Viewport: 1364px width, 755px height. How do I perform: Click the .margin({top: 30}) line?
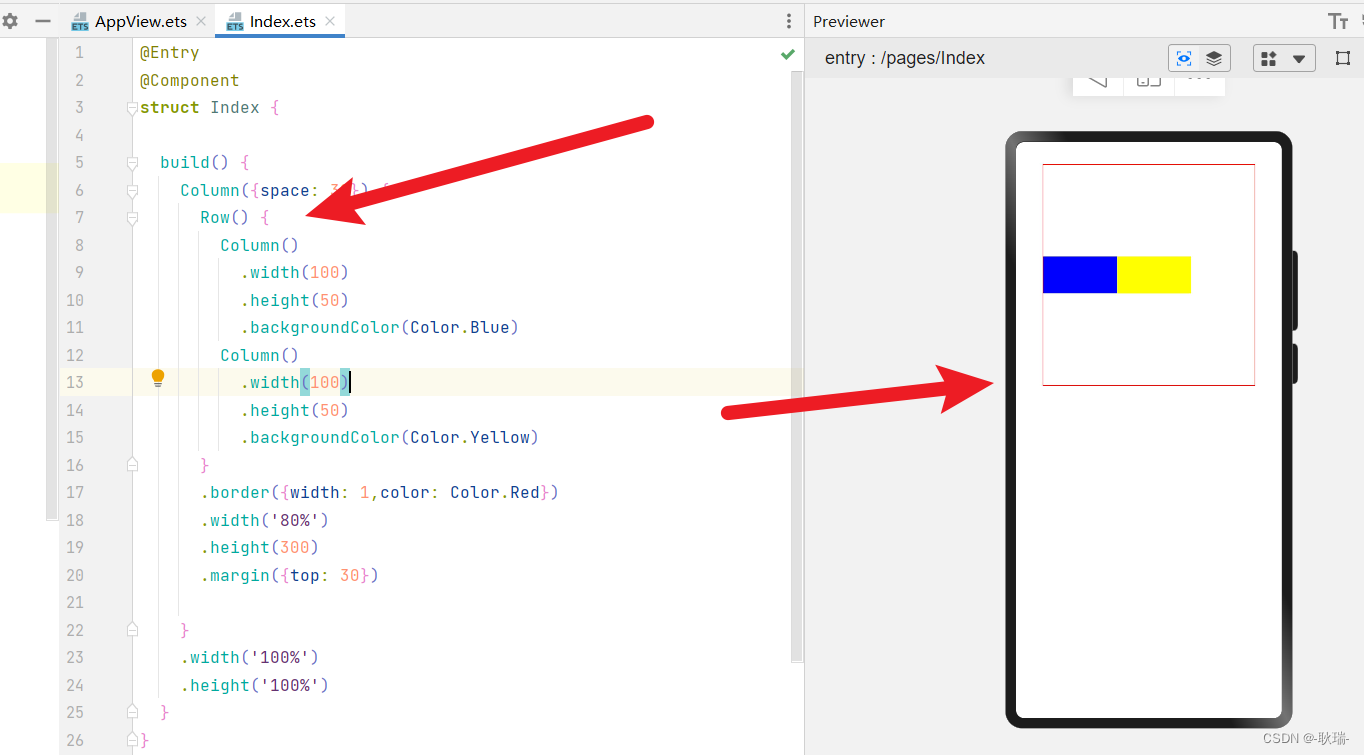289,575
